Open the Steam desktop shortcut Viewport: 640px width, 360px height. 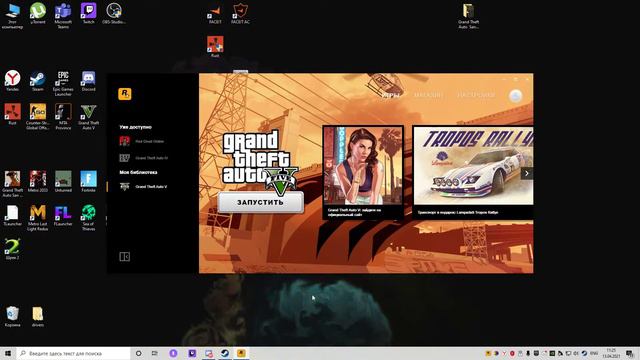coord(38,81)
